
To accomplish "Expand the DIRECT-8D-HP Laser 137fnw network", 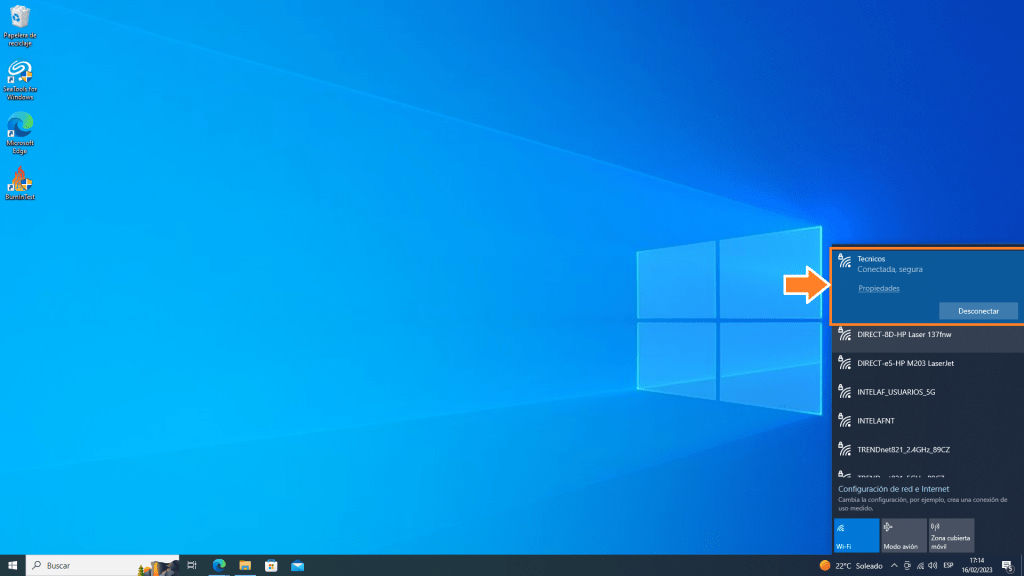I will click(x=927, y=335).
